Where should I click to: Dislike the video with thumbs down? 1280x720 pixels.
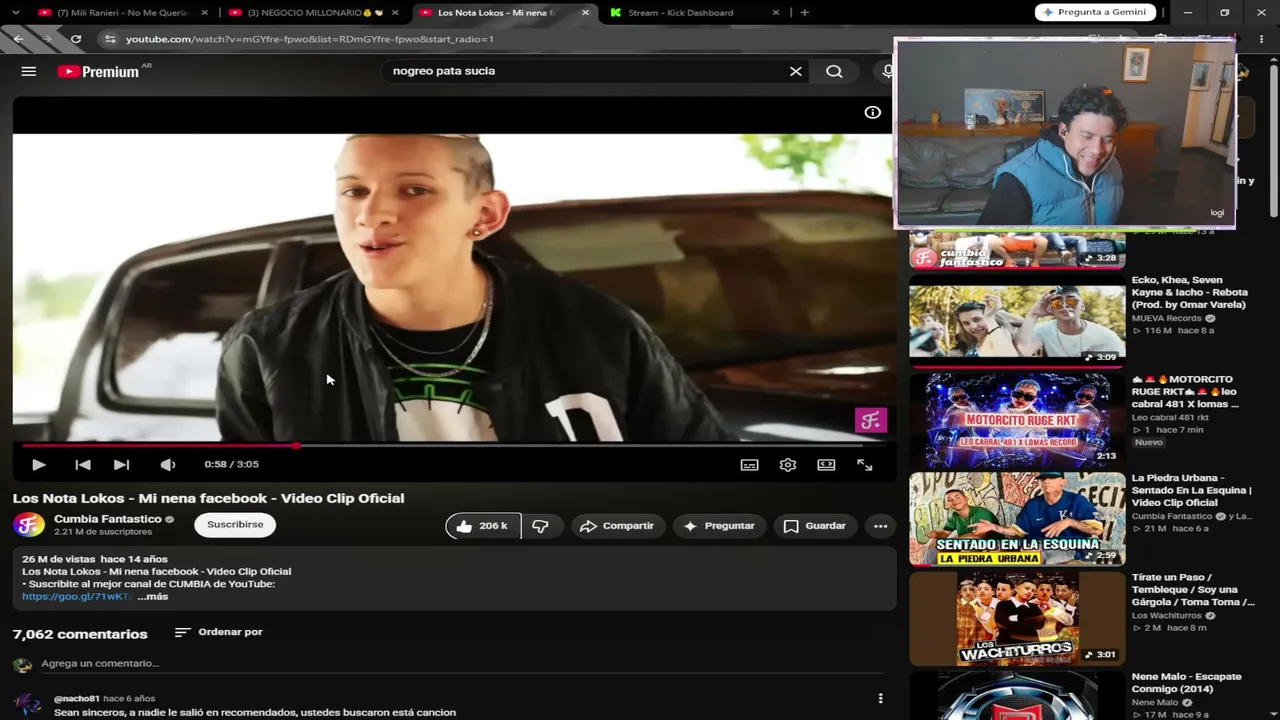point(541,526)
